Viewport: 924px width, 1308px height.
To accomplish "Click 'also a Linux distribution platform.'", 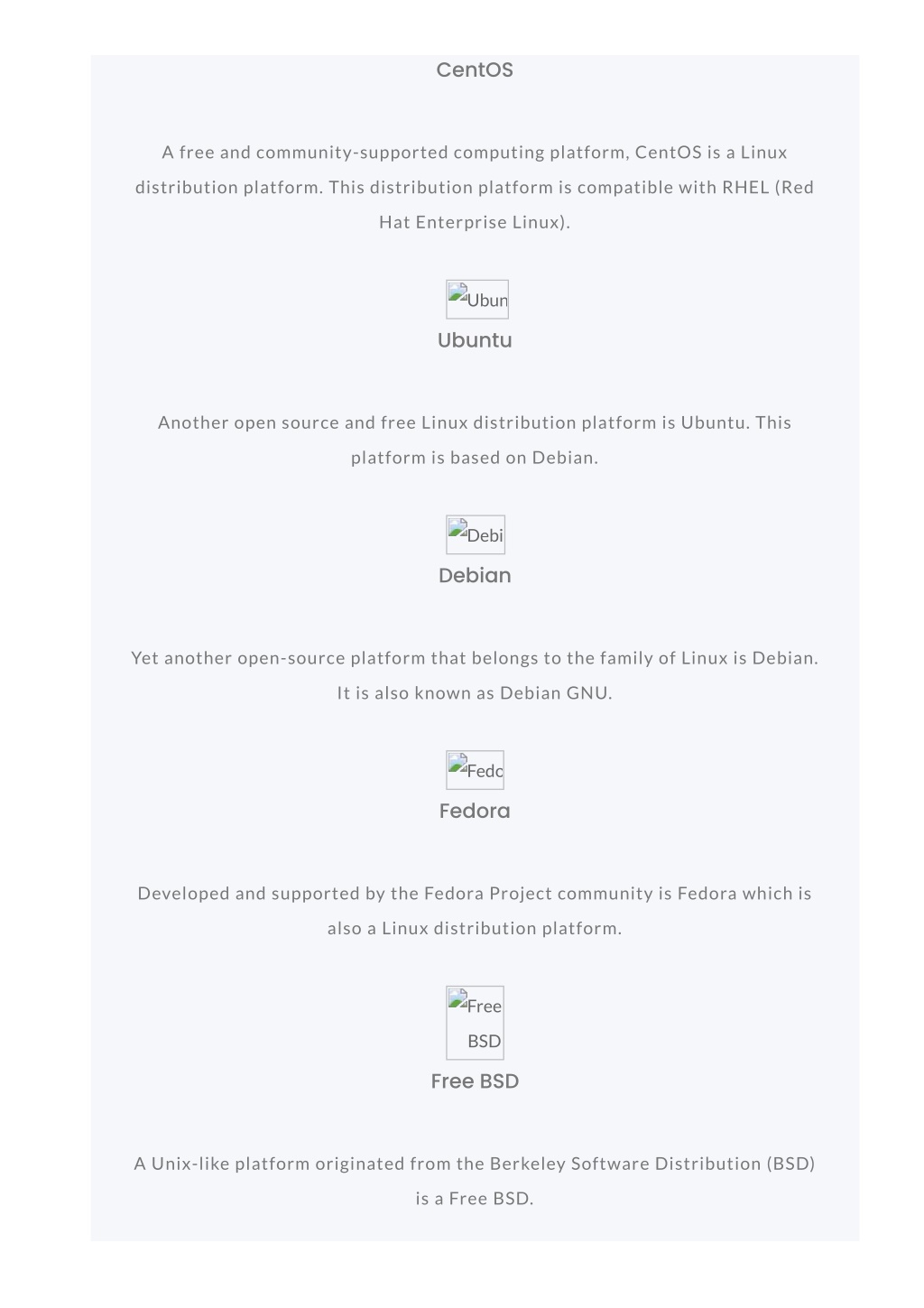I will point(475,928).
